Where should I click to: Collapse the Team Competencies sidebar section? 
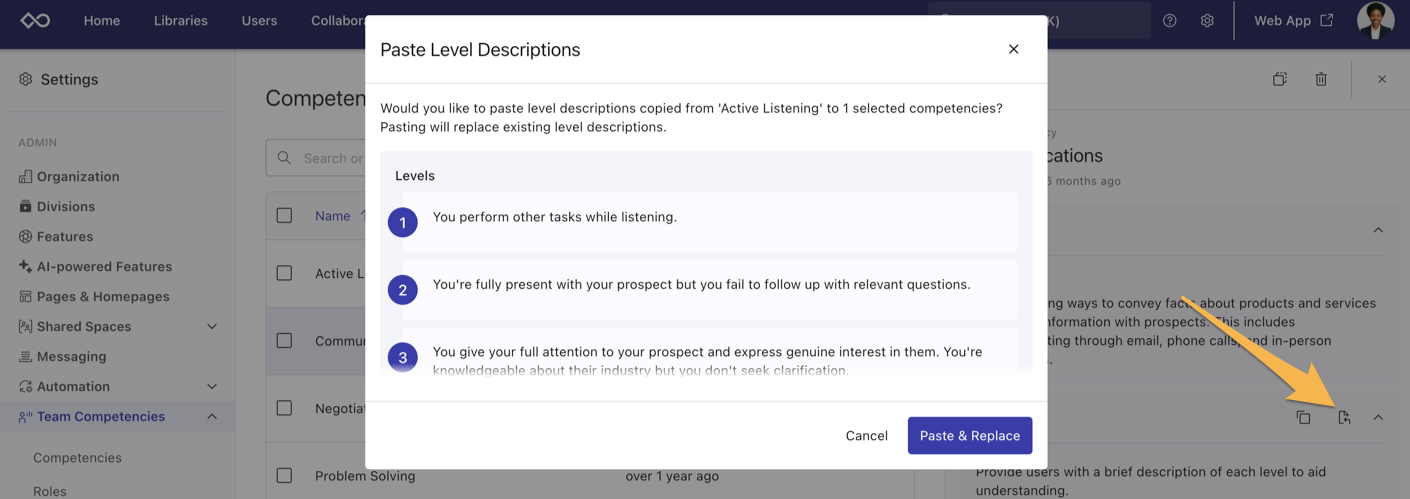(x=212, y=417)
